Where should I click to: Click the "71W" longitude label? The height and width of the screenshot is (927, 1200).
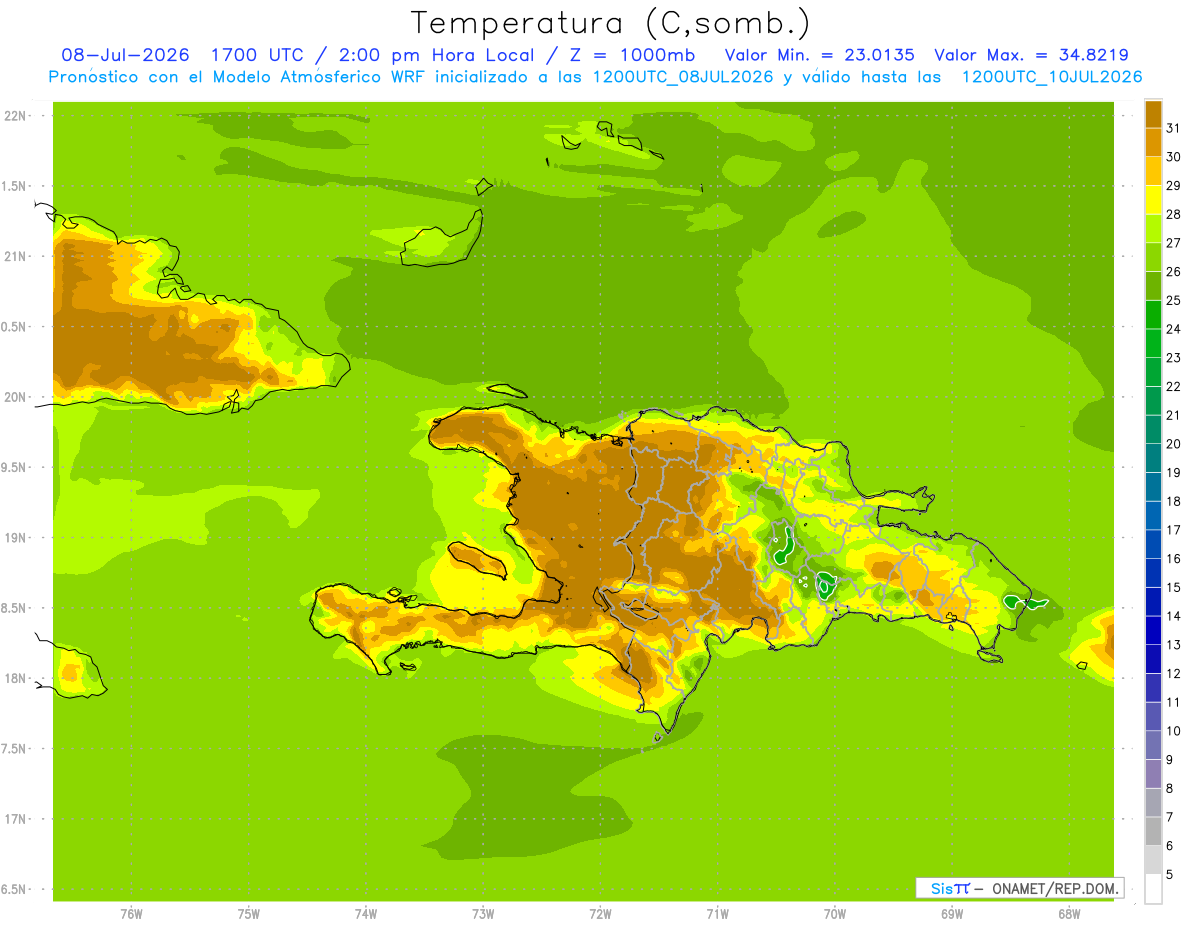[717, 913]
